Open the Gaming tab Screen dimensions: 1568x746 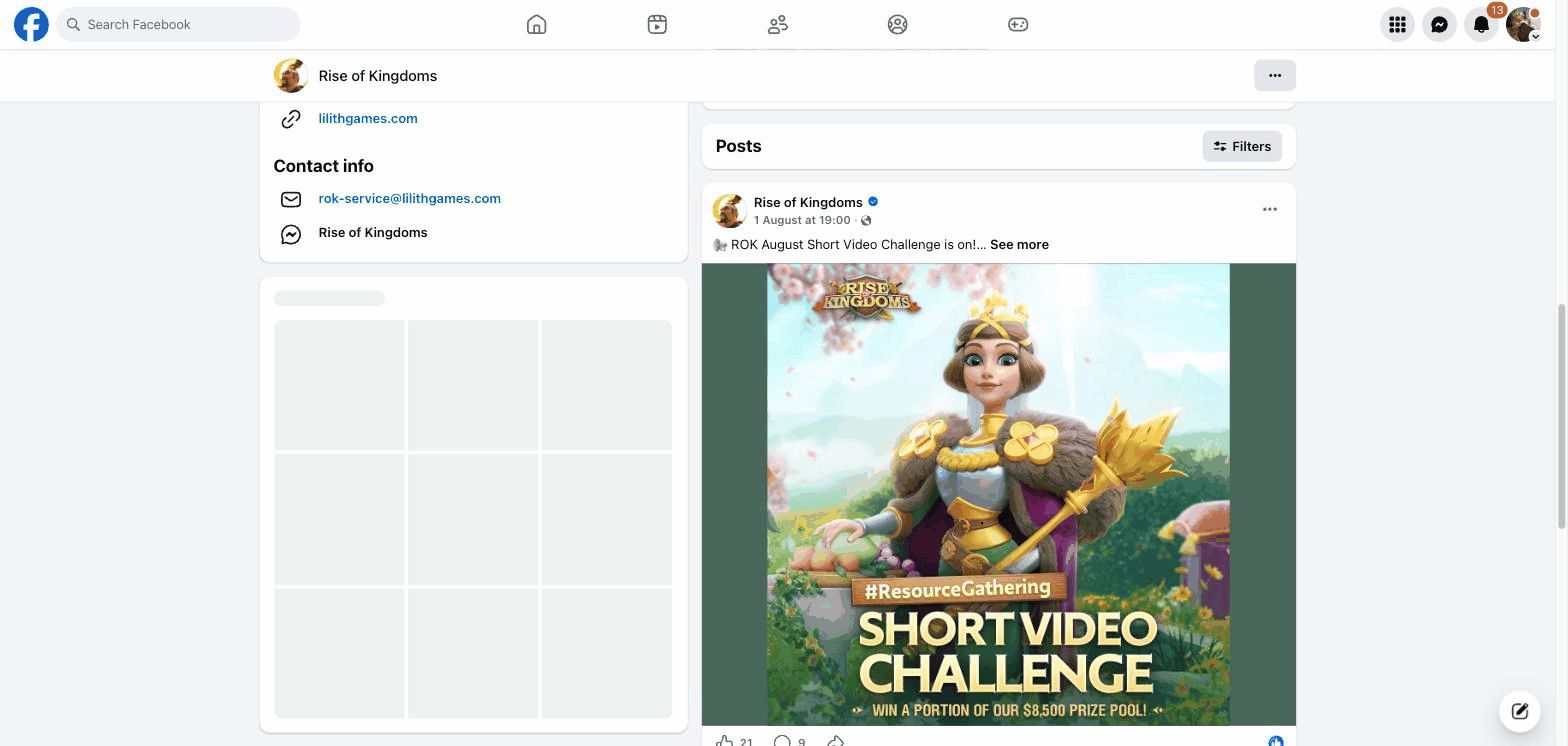1018,24
